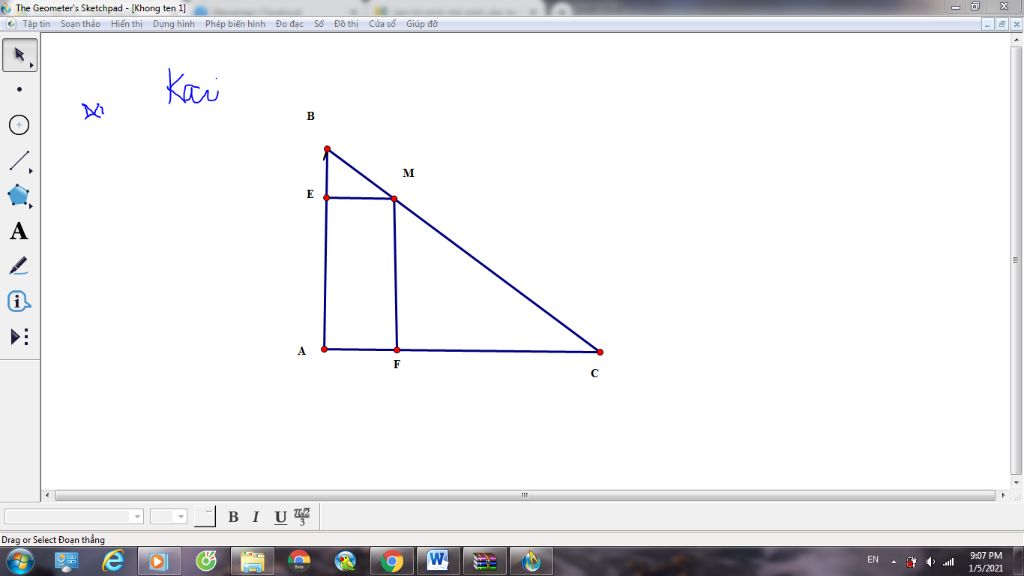Screen dimensions: 1024x576
Task: Expand the font size dropdown
Action: pyautogui.click(x=181, y=517)
